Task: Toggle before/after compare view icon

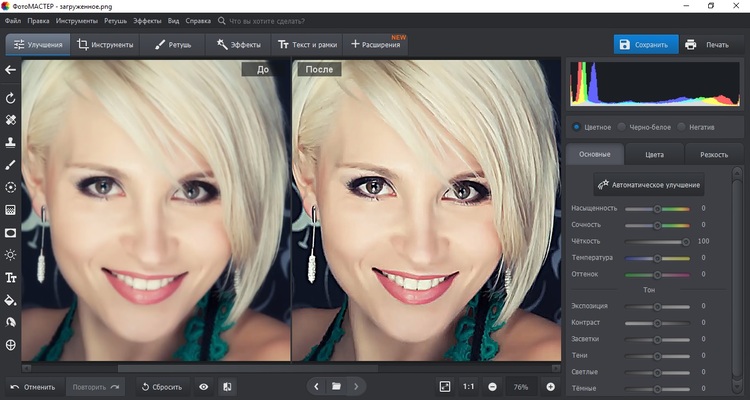Action: [228, 386]
